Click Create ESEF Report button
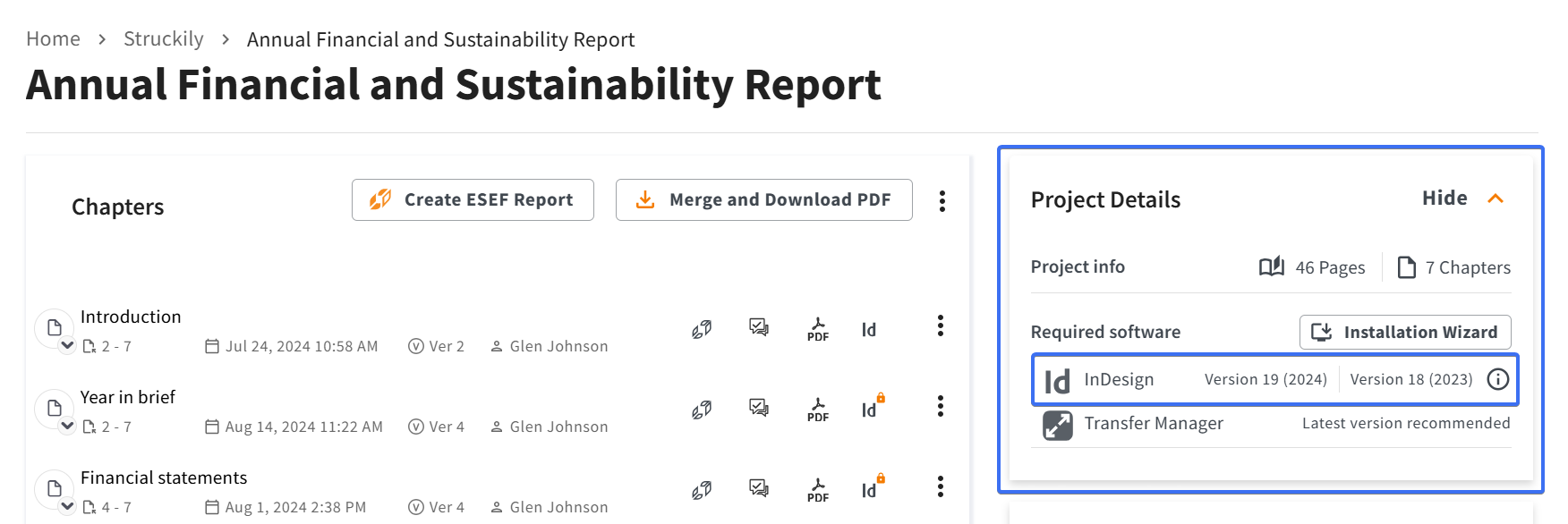This screenshot has height=524, width=1568. [473, 199]
